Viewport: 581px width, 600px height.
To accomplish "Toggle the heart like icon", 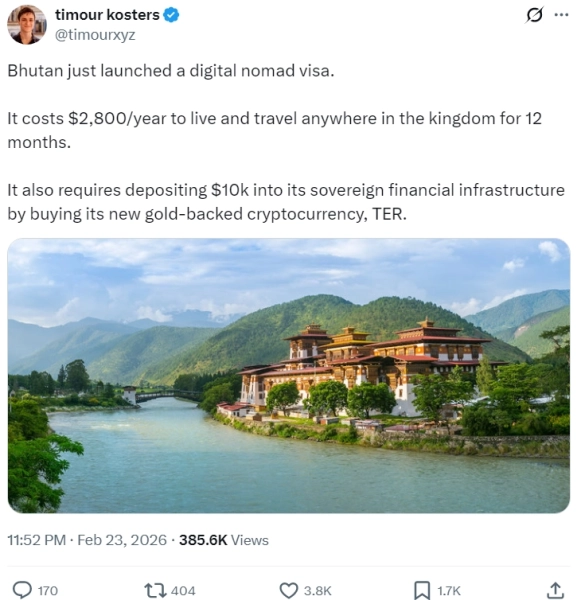I will [x=289, y=590].
